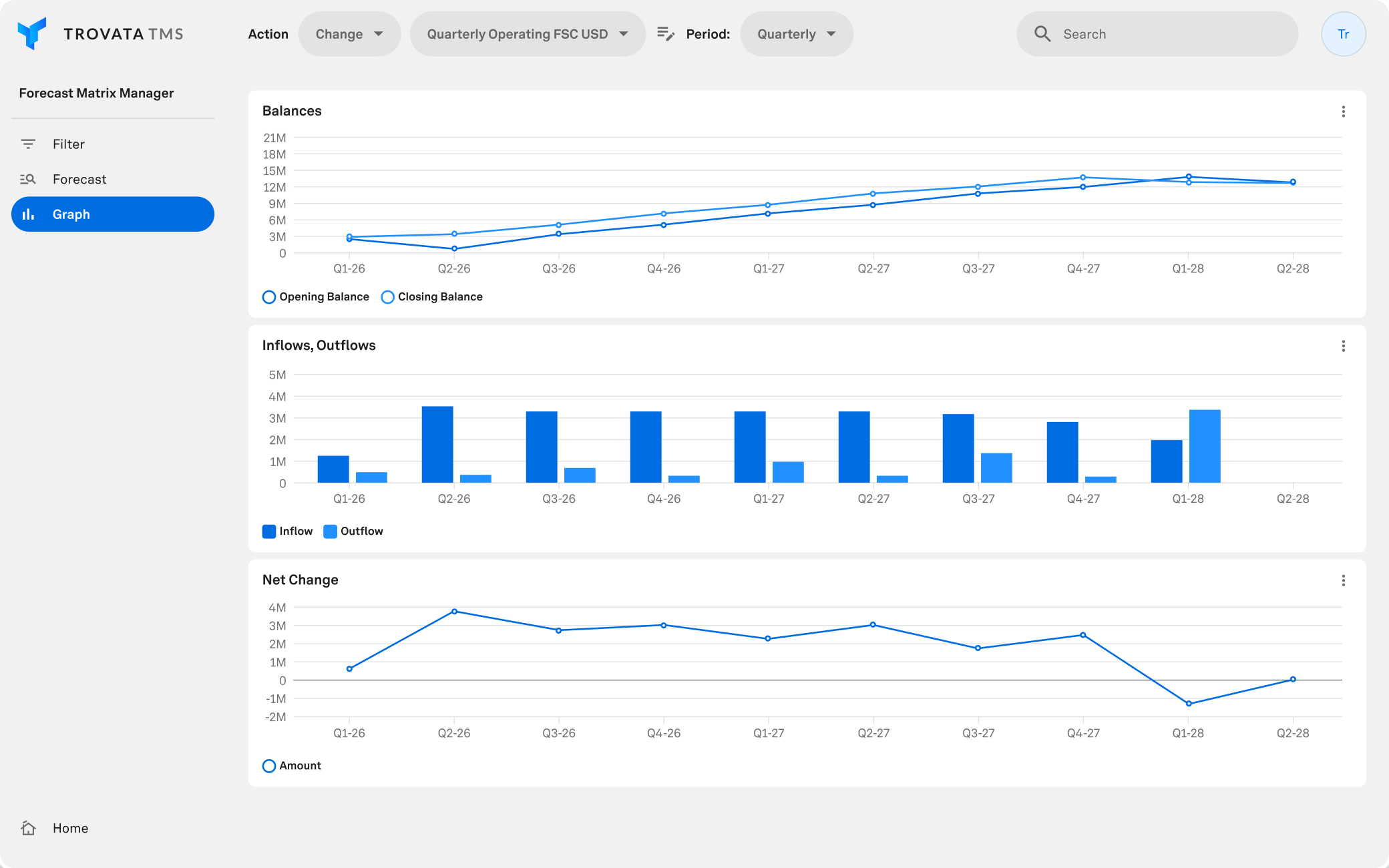Open the Period Quarterly dropdown
This screenshot has width=1389, height=868.
pyautogui.click(x=796, y=34)
